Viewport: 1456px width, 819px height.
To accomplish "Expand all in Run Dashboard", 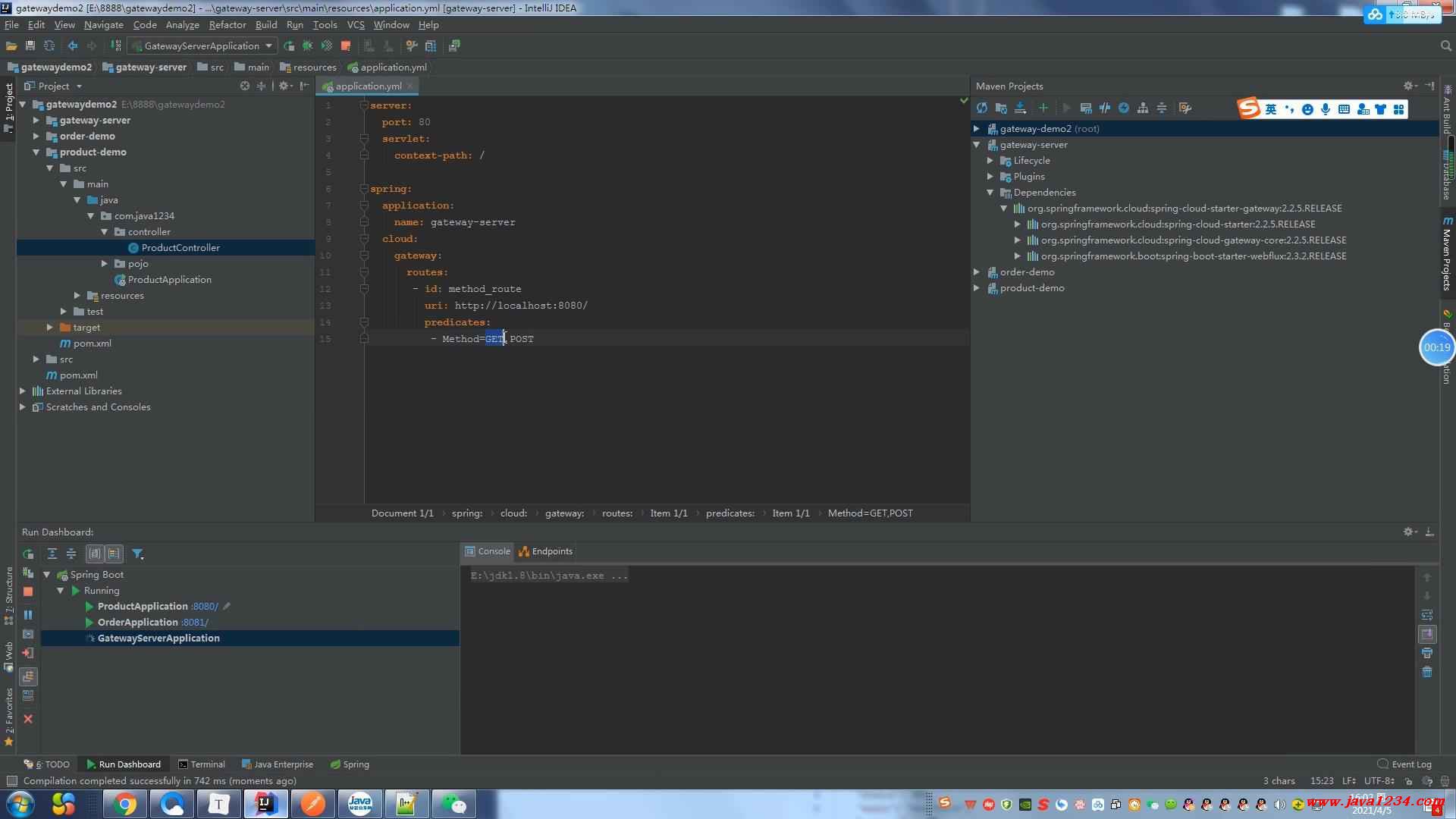I will click(52, 554).
